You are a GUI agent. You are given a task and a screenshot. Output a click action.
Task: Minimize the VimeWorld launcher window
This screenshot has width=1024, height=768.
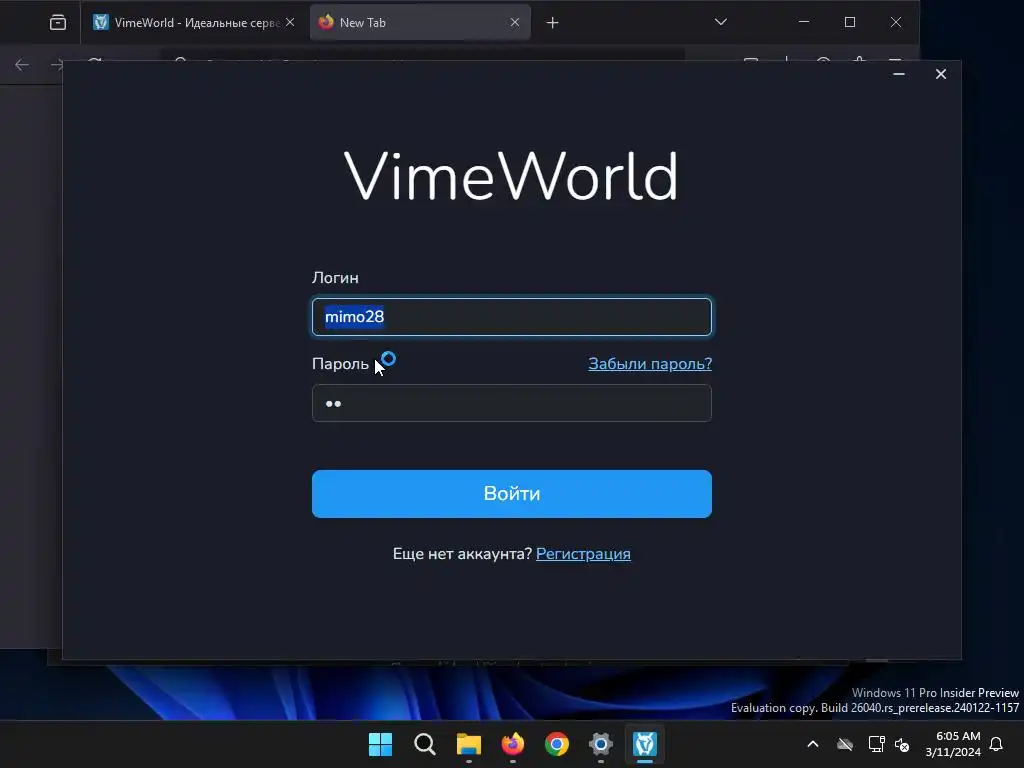[899, 74]
